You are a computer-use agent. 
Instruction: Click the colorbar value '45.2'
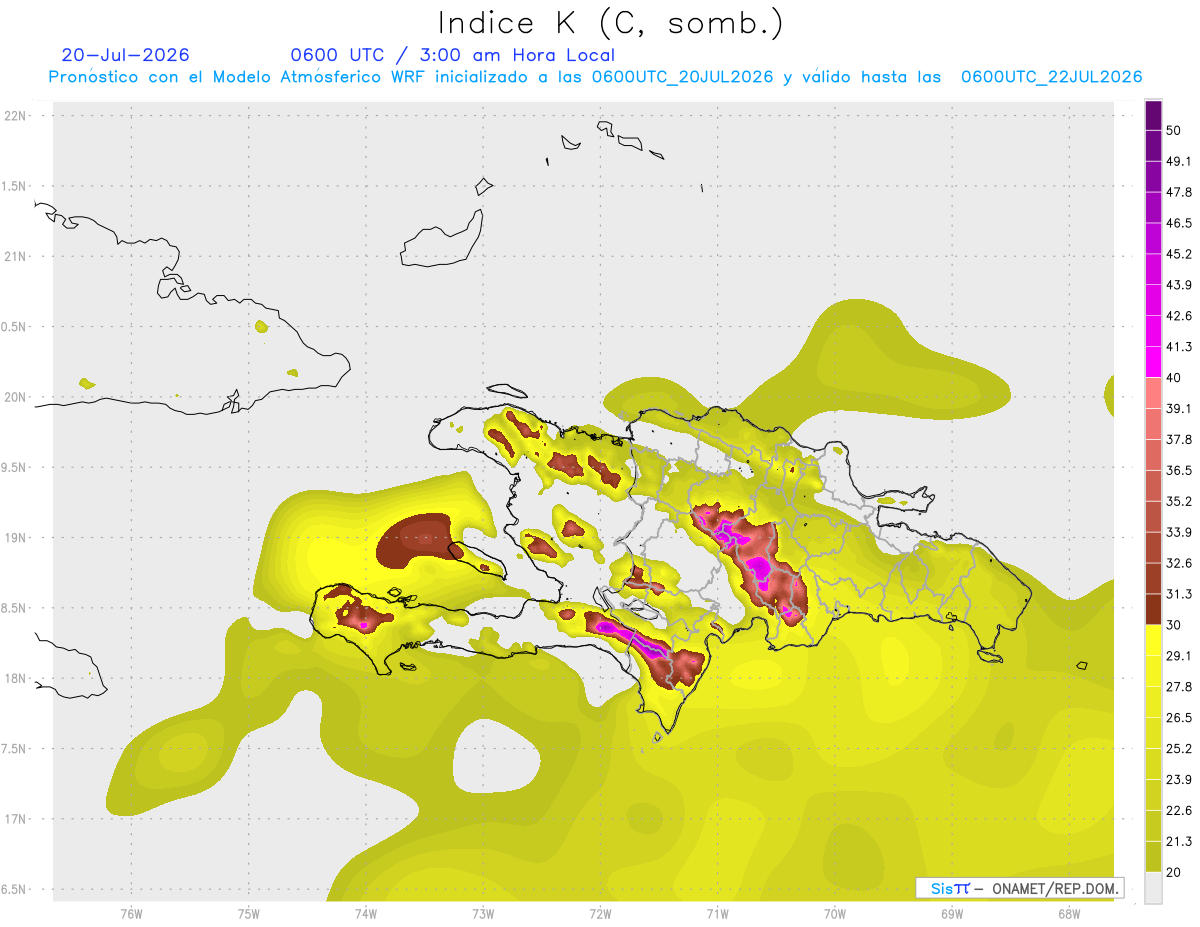[1179, 254]
